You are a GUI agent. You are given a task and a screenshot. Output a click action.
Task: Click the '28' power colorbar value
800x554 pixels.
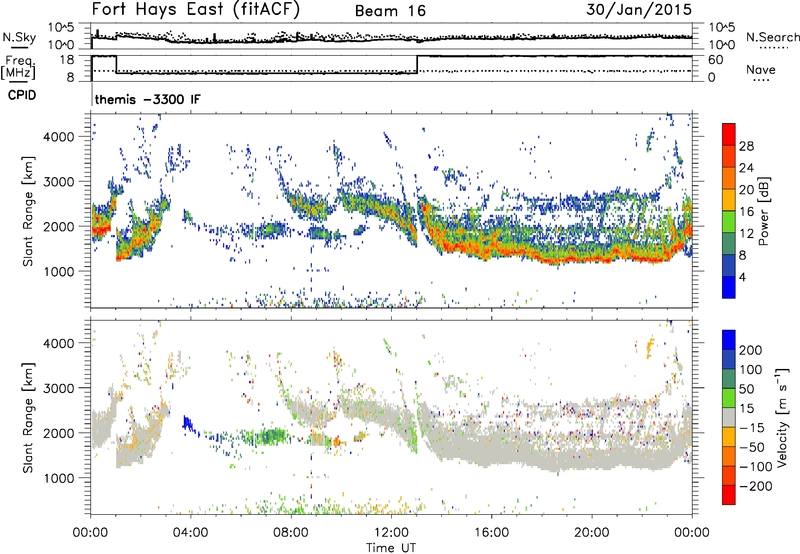pos(746,146)
